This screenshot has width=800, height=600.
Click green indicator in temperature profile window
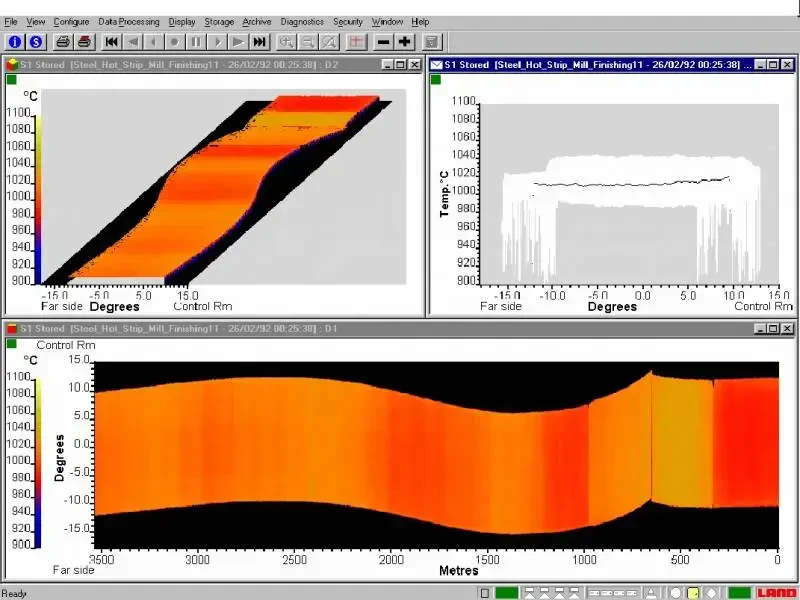tap(436, 80)
